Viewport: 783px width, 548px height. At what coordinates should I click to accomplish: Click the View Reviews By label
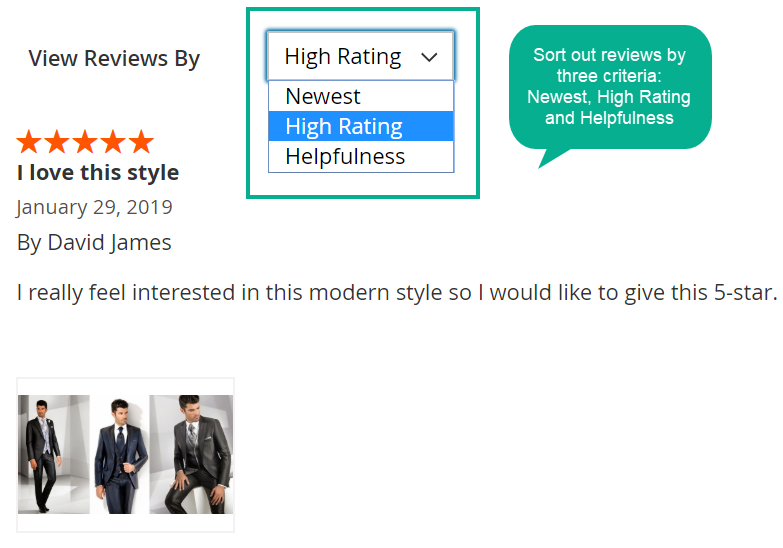[114, 58]
